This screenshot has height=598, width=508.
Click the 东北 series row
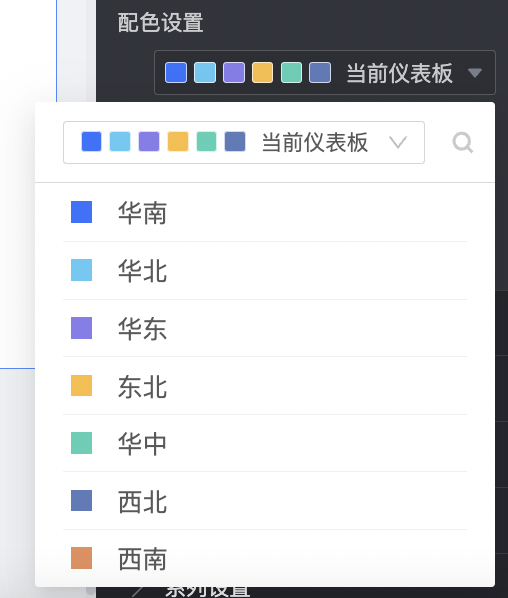pos(265,386)
